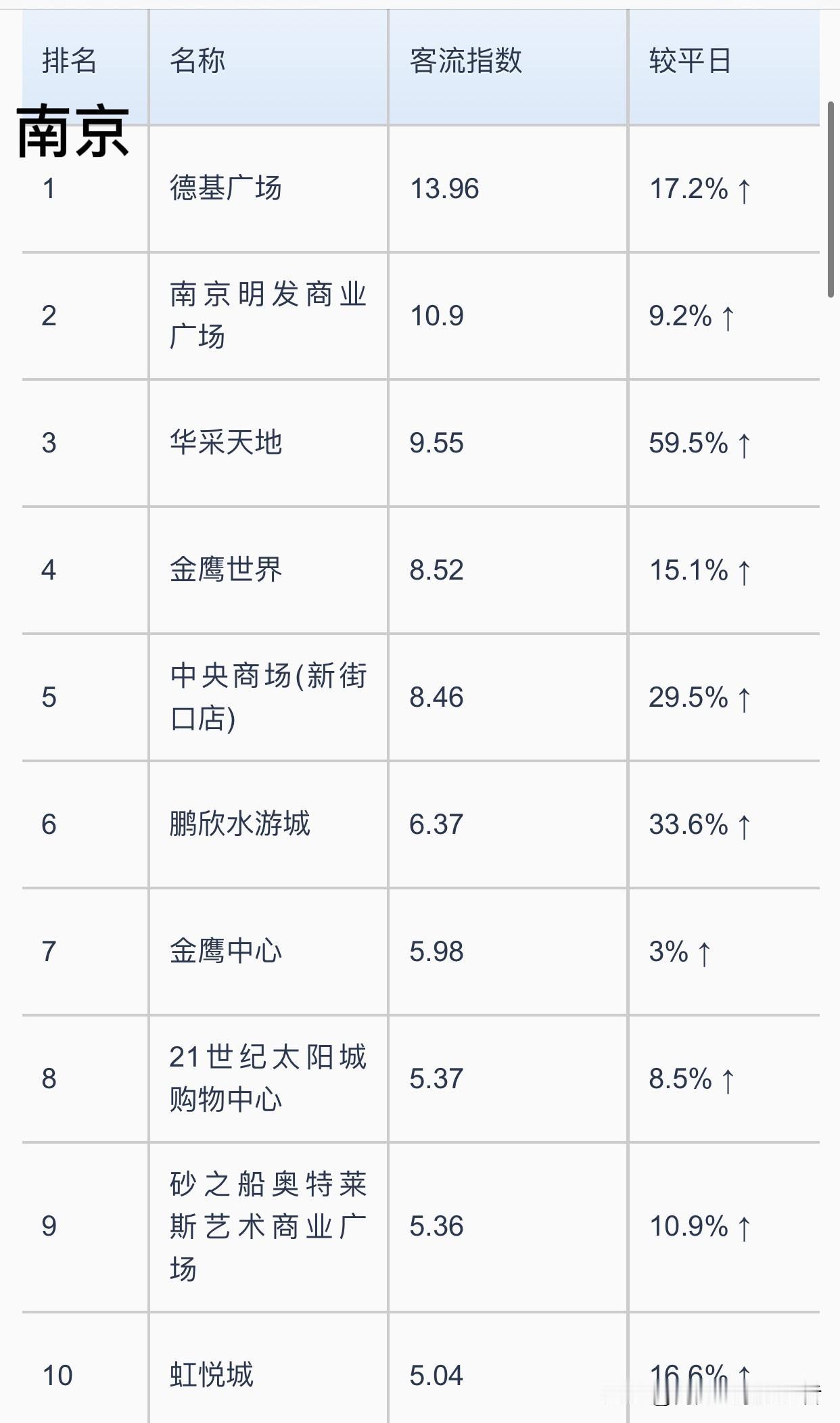Choose 砂之船奥特莱斯艺术商业广场 entry
The height and width of the screenshot is (1423, 840).
(268, 1226)
